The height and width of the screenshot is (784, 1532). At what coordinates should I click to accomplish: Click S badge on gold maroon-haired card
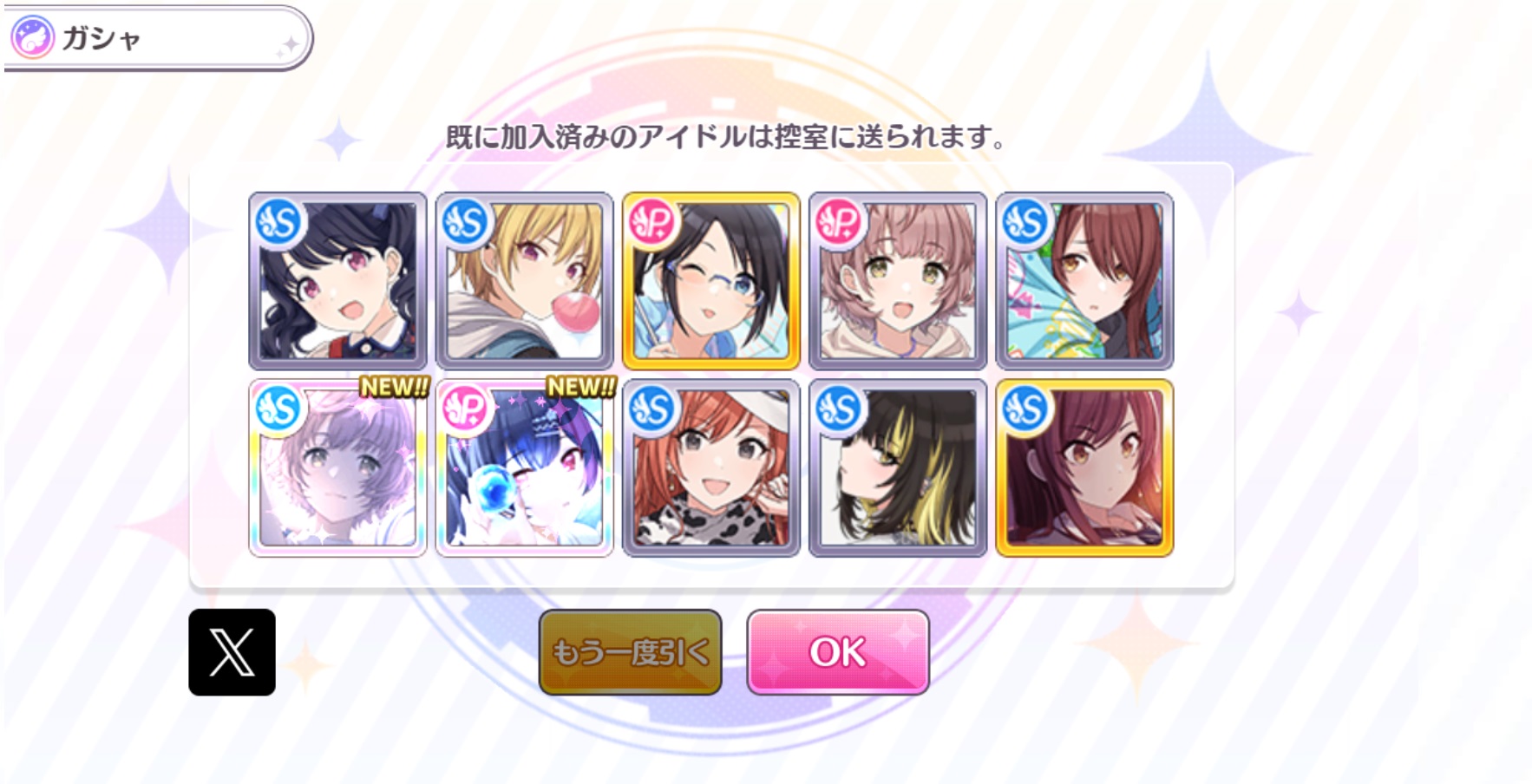point(1025,408)
